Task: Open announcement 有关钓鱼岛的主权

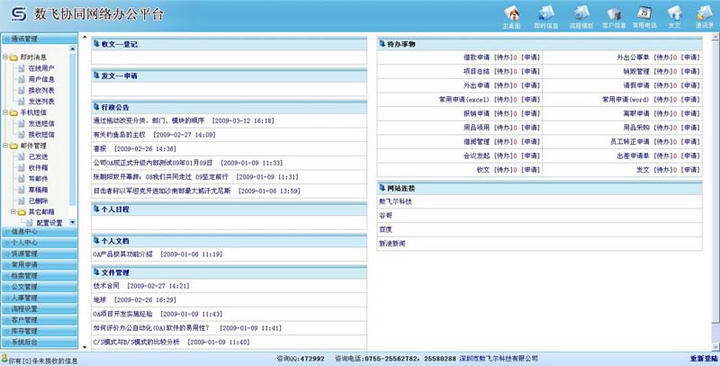Action: [119, 135]
